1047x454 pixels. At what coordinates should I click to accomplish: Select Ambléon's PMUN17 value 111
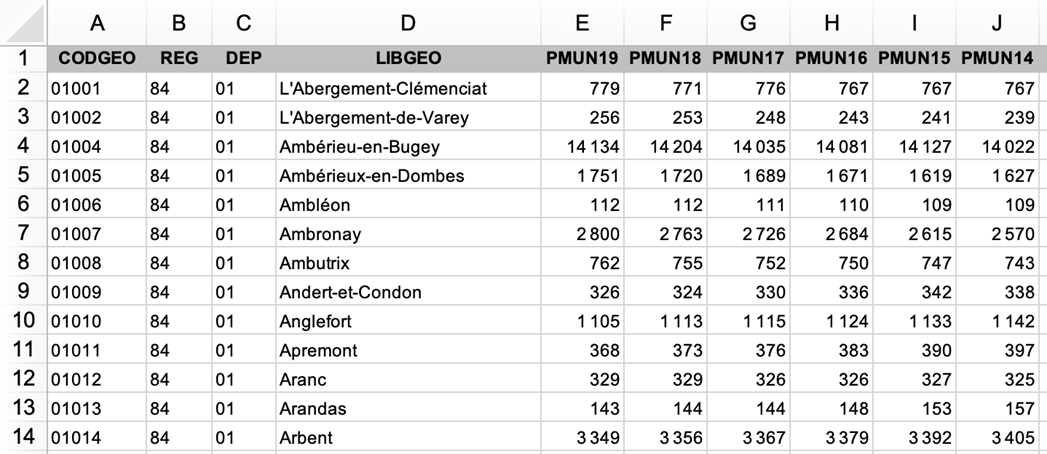749,206
